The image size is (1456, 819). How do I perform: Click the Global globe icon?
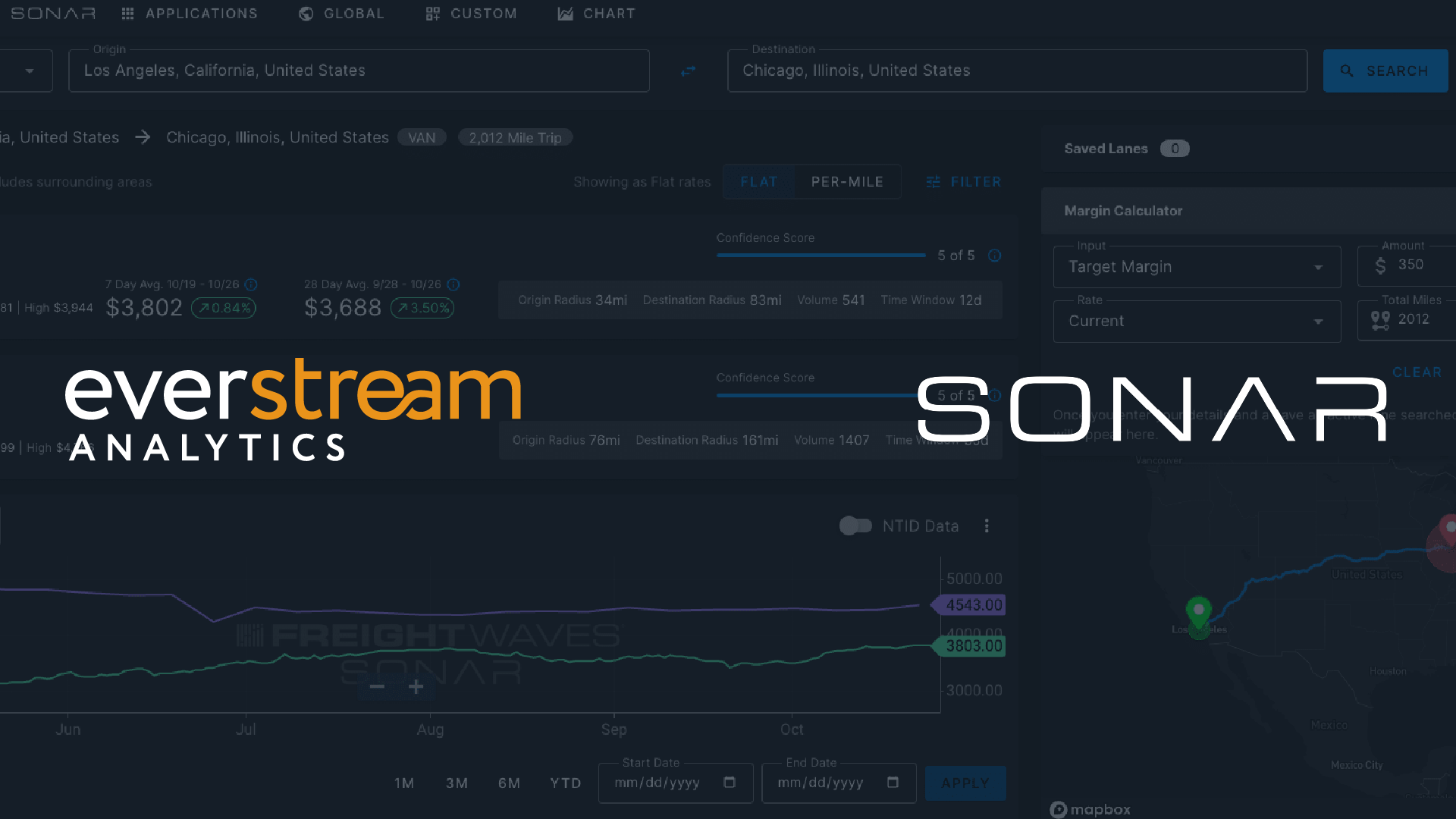click(306, 13)
